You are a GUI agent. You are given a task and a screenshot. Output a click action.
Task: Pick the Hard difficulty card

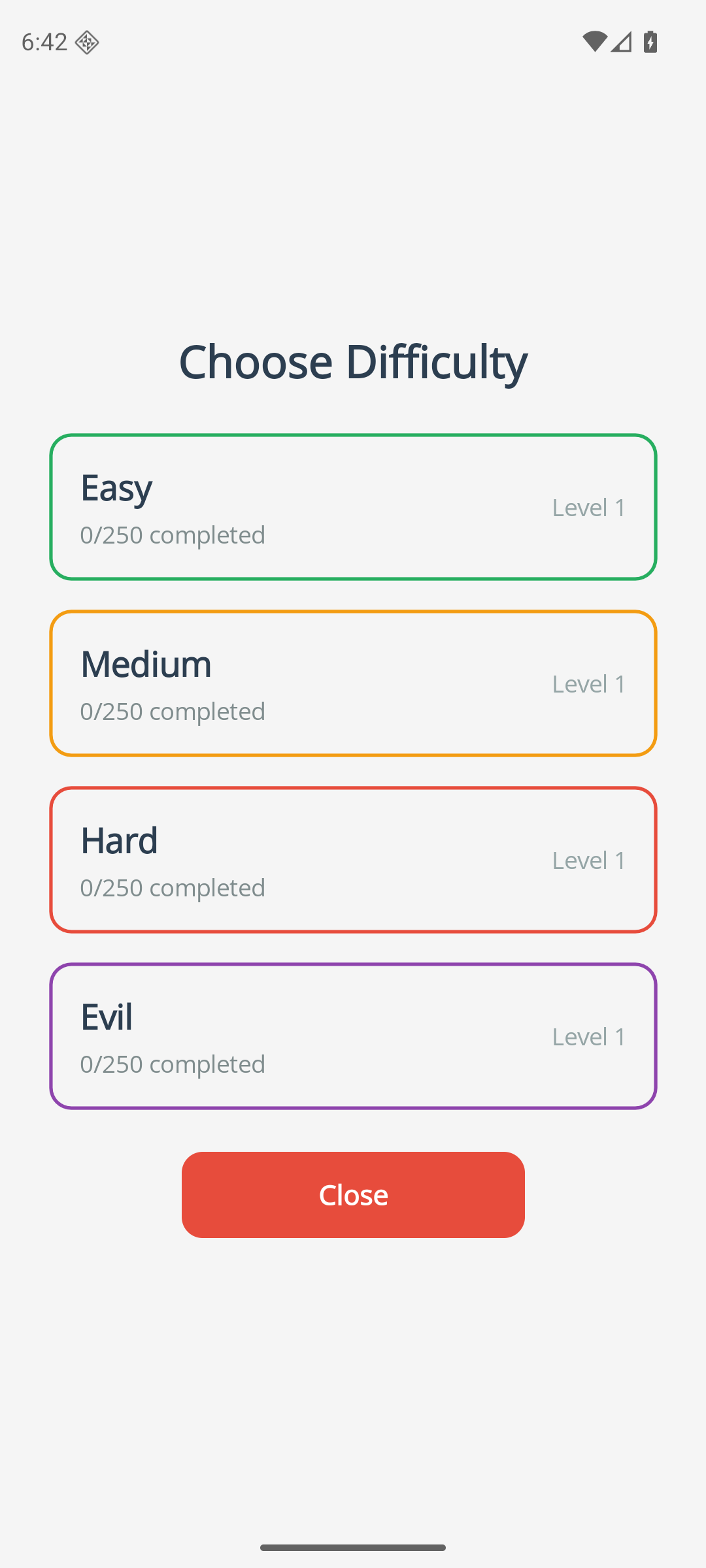point(353,860)
